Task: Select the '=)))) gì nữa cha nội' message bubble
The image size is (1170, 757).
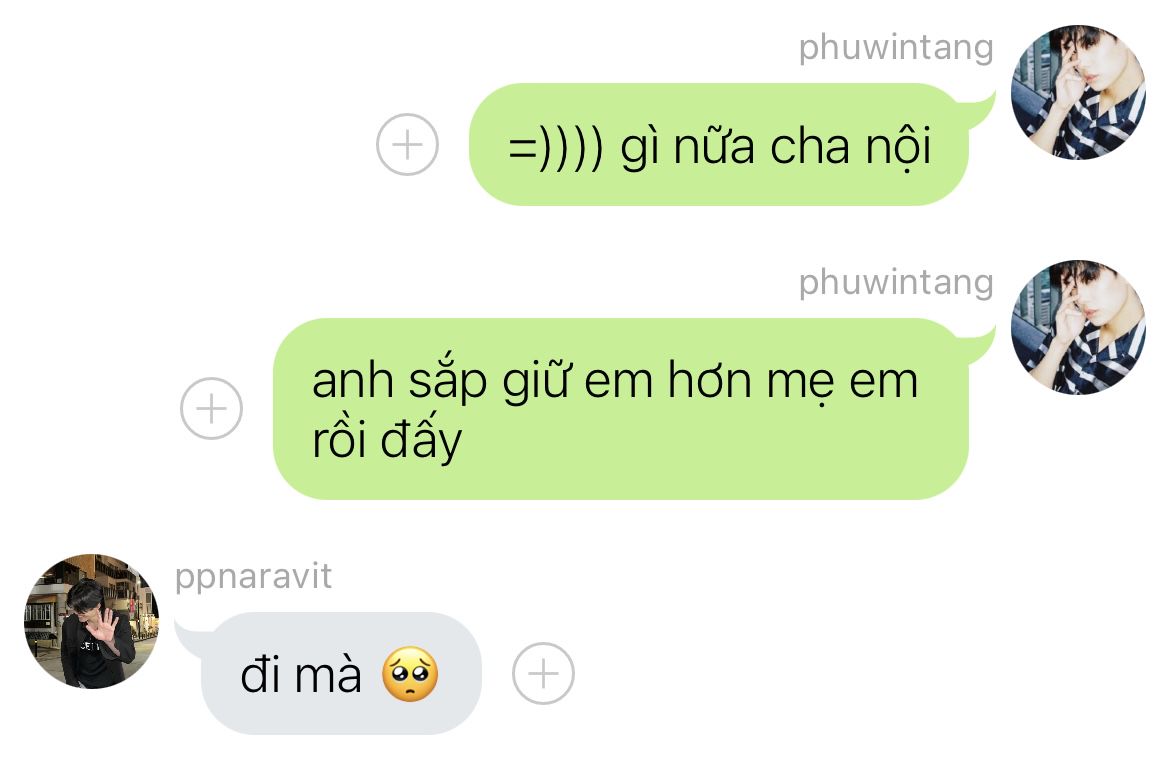Action: point(719,145)
